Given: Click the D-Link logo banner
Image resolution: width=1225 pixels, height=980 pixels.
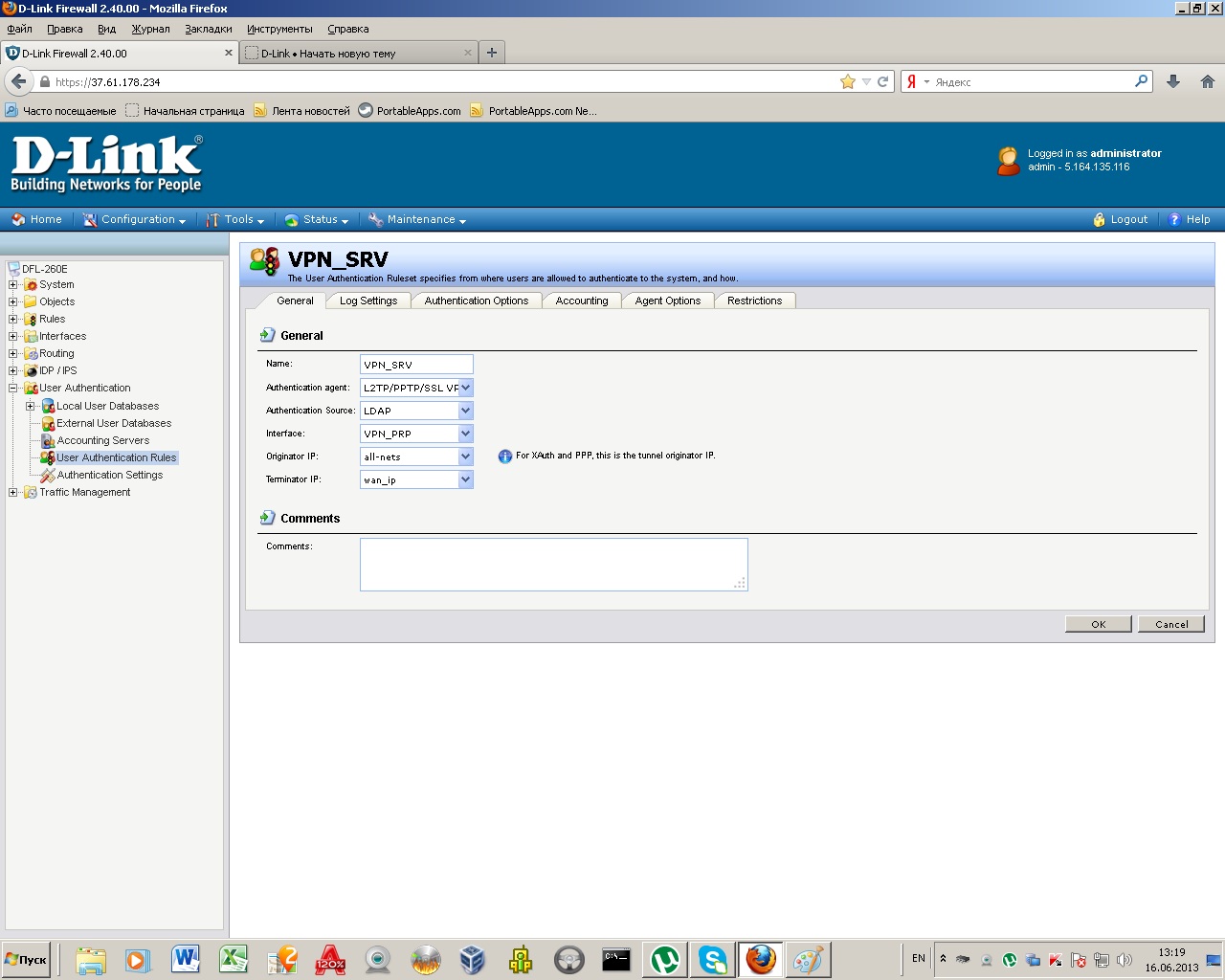Looking at the screenshot, I should [x=106, y=164].
